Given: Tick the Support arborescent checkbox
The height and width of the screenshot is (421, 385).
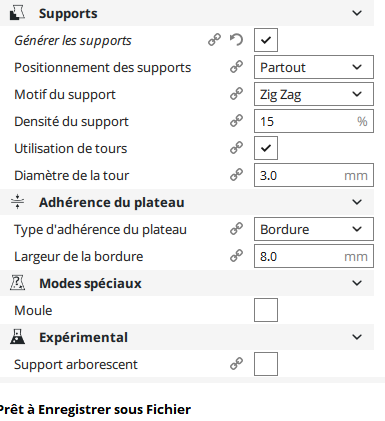Looking at the screenshot, I should click(x=266, y=364).
